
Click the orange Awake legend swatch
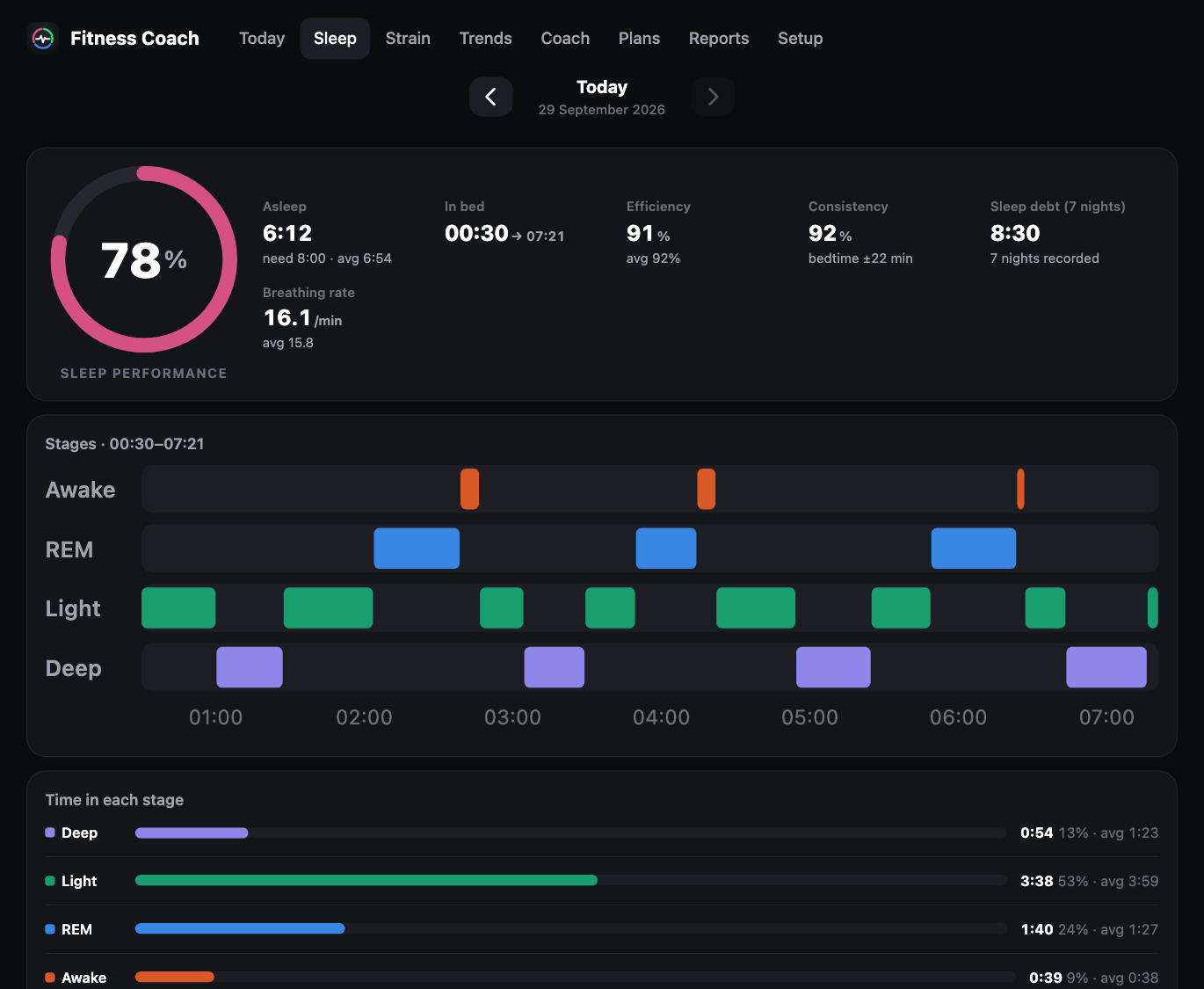point(50,978)
